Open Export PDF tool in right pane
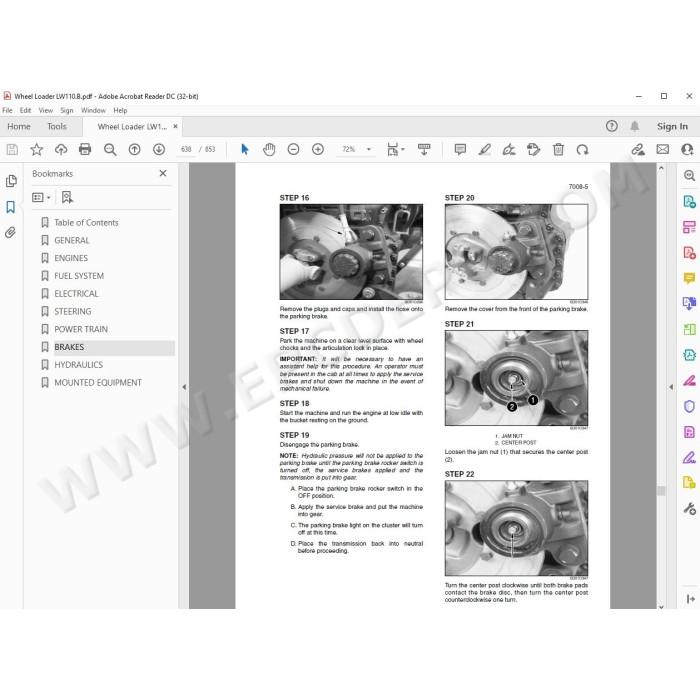 [x=689, y=201]
